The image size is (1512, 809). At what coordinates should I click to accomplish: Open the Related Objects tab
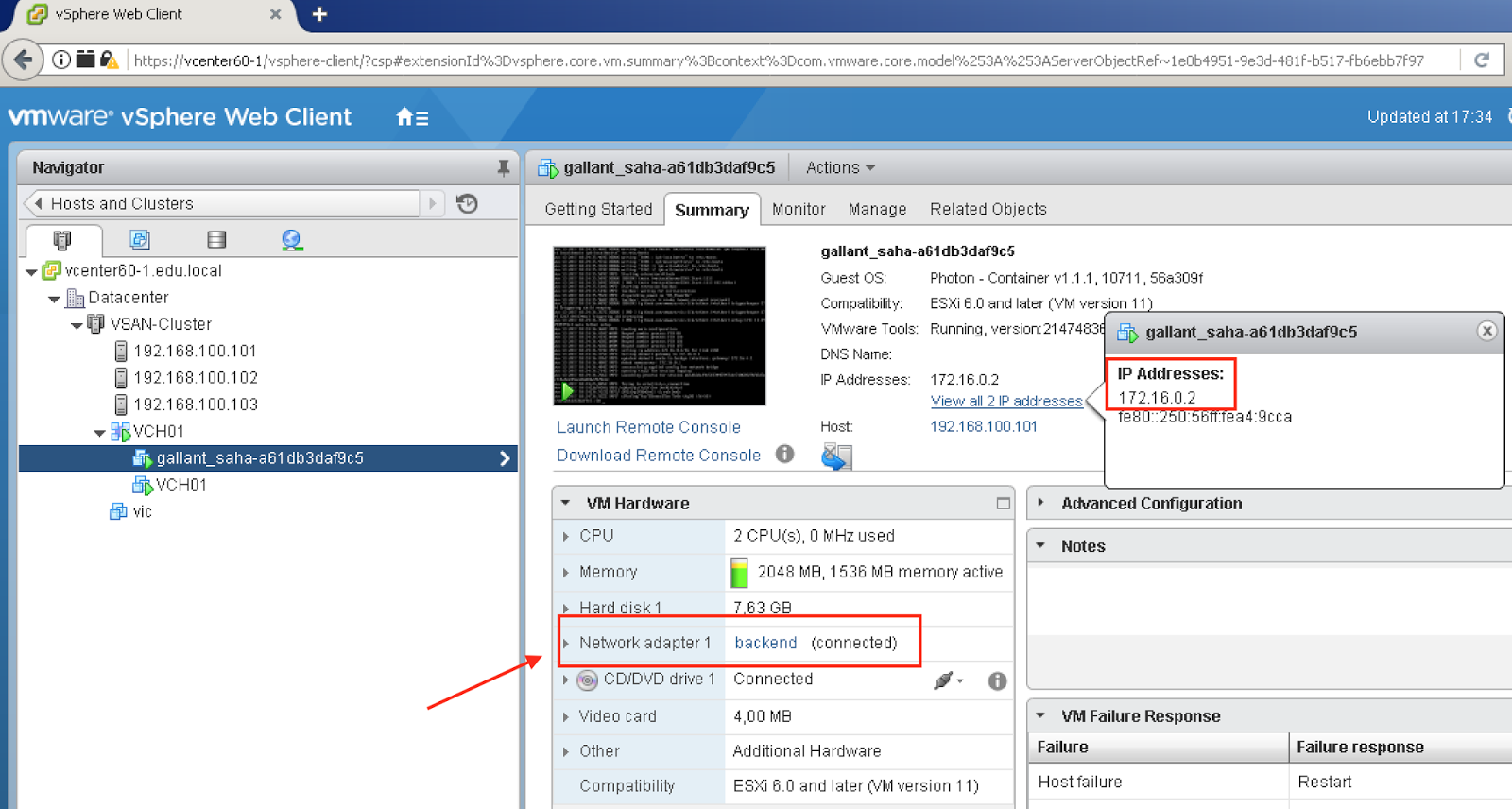988,209
